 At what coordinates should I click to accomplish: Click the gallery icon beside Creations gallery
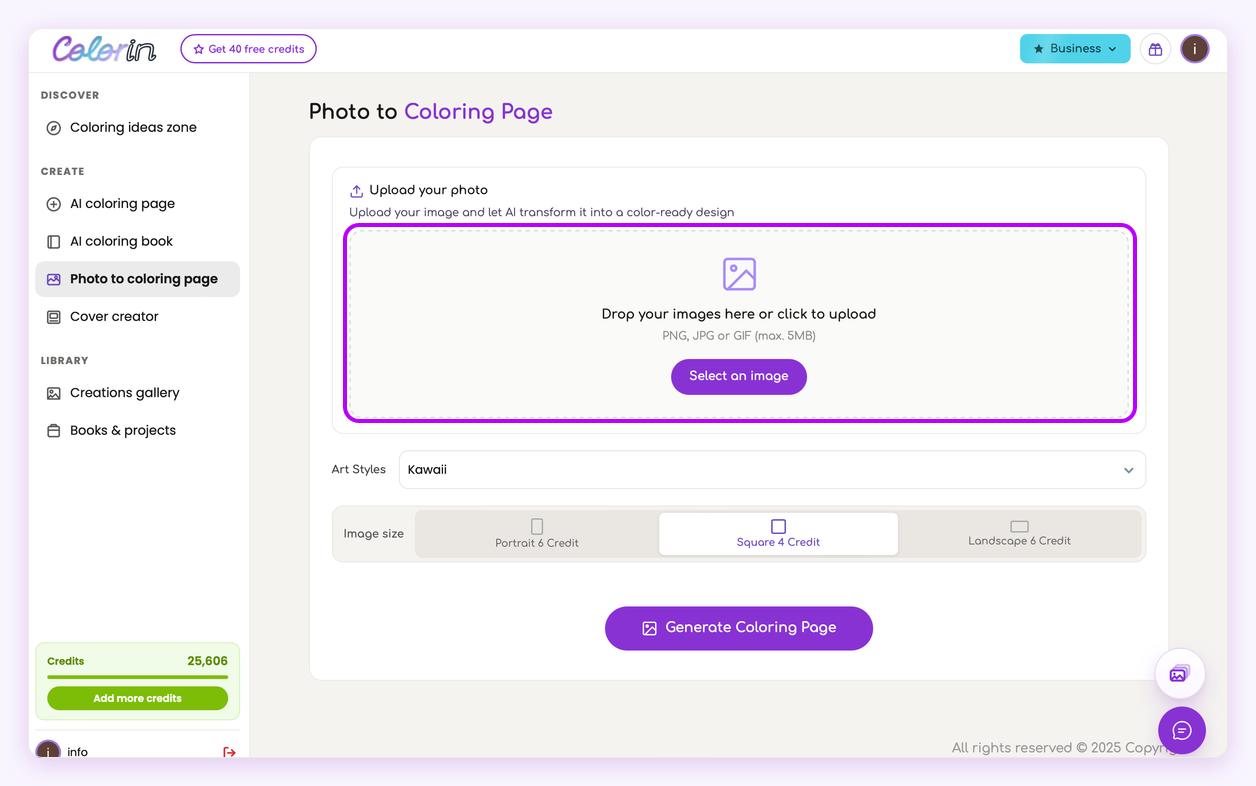[x=54, y=394]
